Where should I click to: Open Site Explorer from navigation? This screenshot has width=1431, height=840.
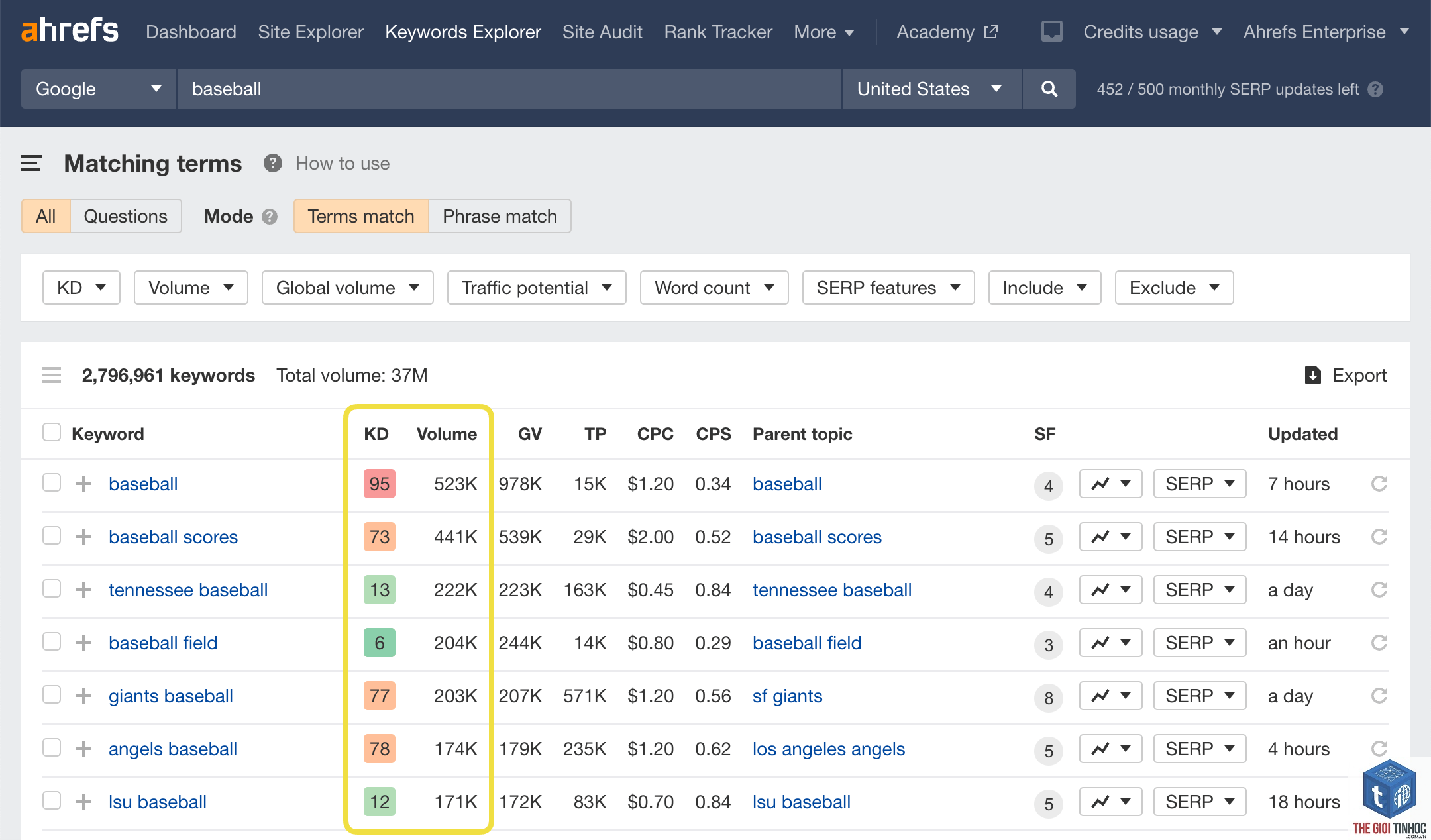[x=311, y=32]
